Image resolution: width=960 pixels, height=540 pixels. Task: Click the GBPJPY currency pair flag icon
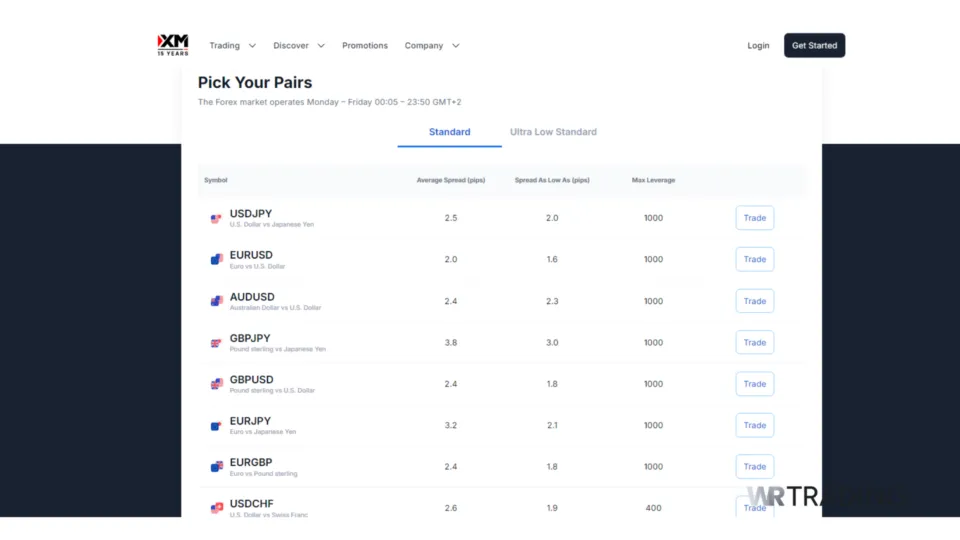pos(216,343)
